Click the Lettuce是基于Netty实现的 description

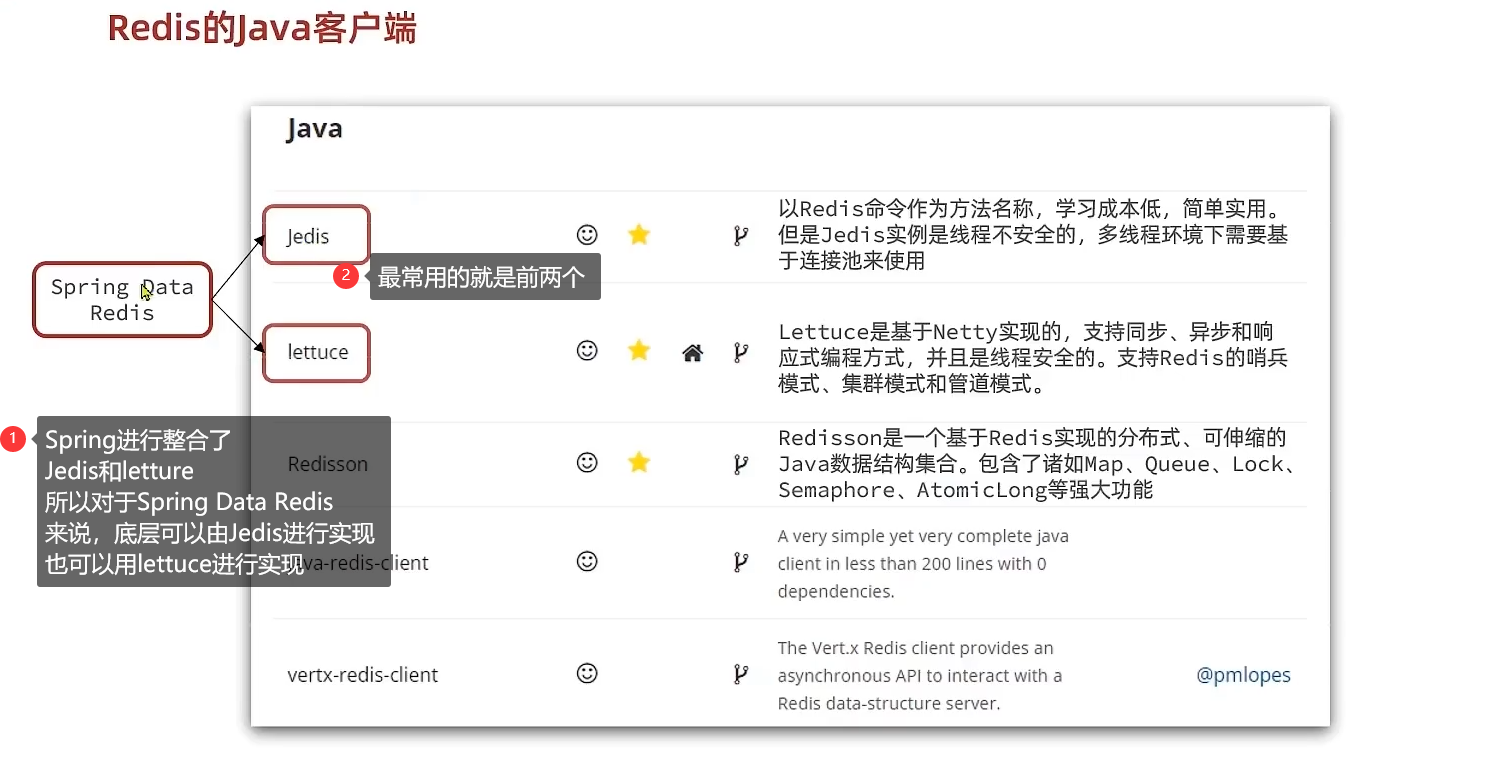tap(1032, 357)
